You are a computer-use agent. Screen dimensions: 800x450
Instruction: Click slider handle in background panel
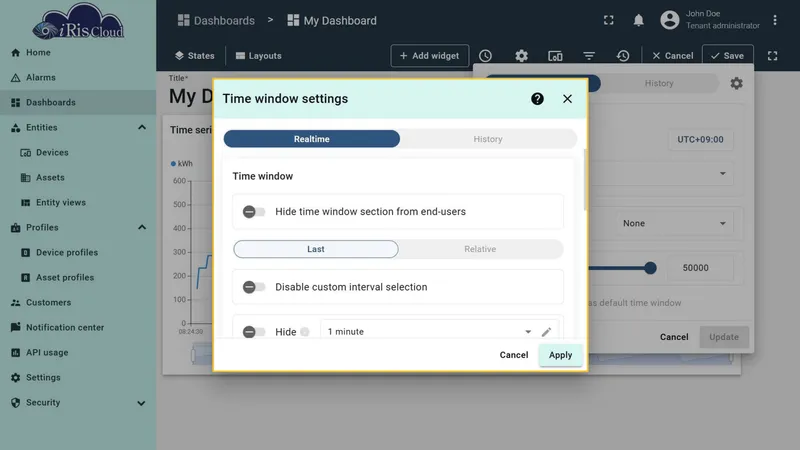coord(650,268)
